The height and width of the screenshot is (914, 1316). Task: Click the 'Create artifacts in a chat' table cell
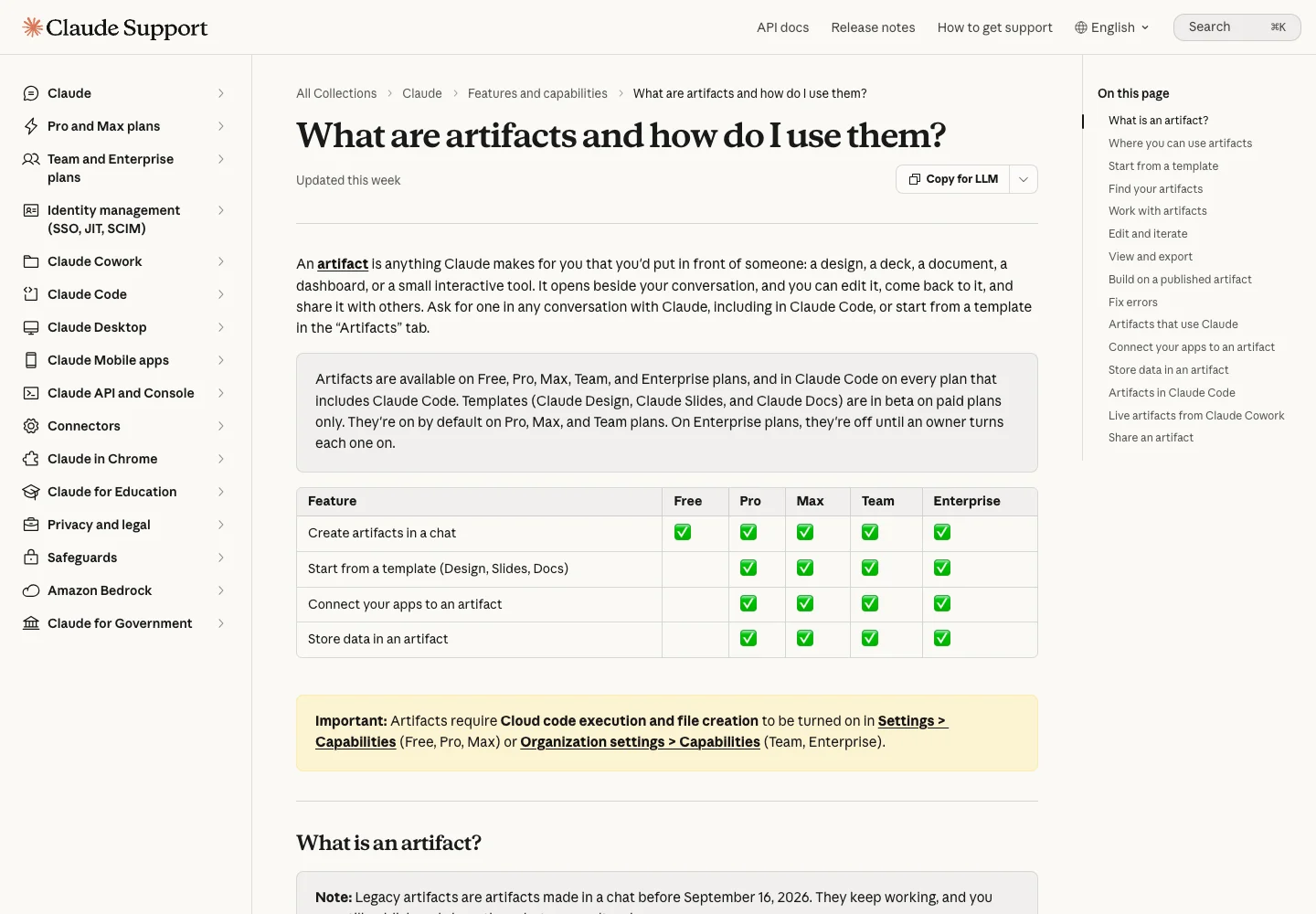coord(479,534)
